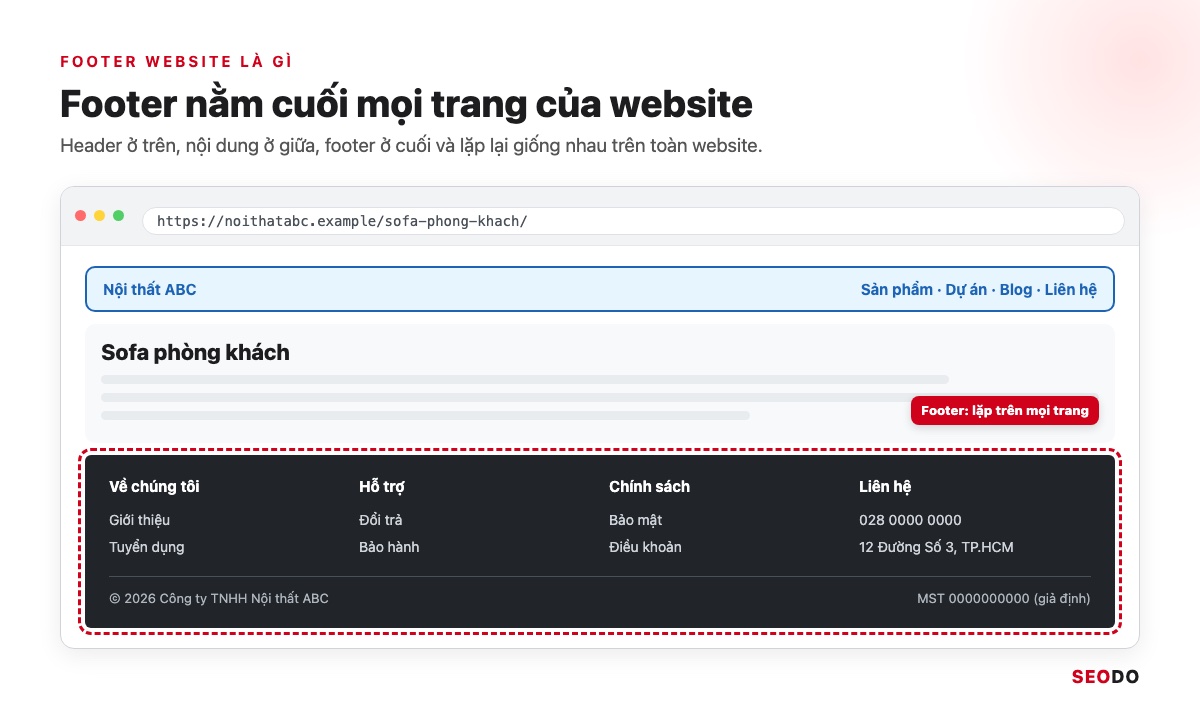The height and width of the screenshot is (709, 1200).
Task: Open Liên hệ in header navigation
Action: point(1071,290)
